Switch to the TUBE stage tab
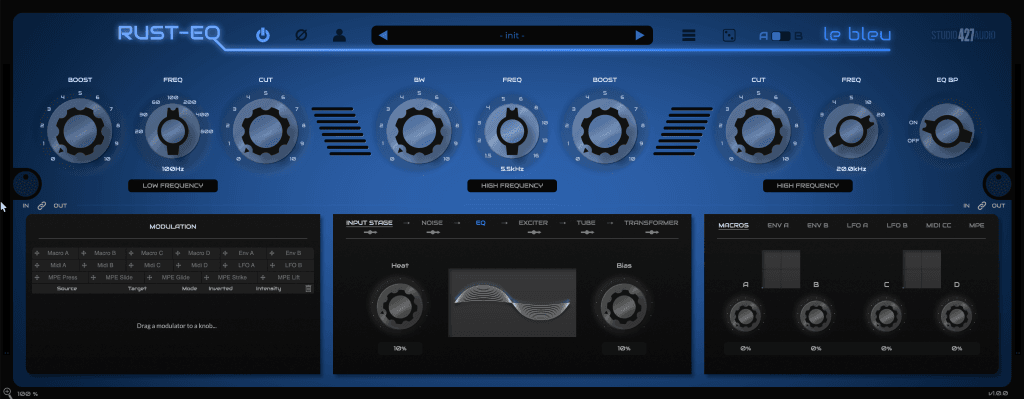The width and height of the screenshot is (1024, 399). click(586, 223)
